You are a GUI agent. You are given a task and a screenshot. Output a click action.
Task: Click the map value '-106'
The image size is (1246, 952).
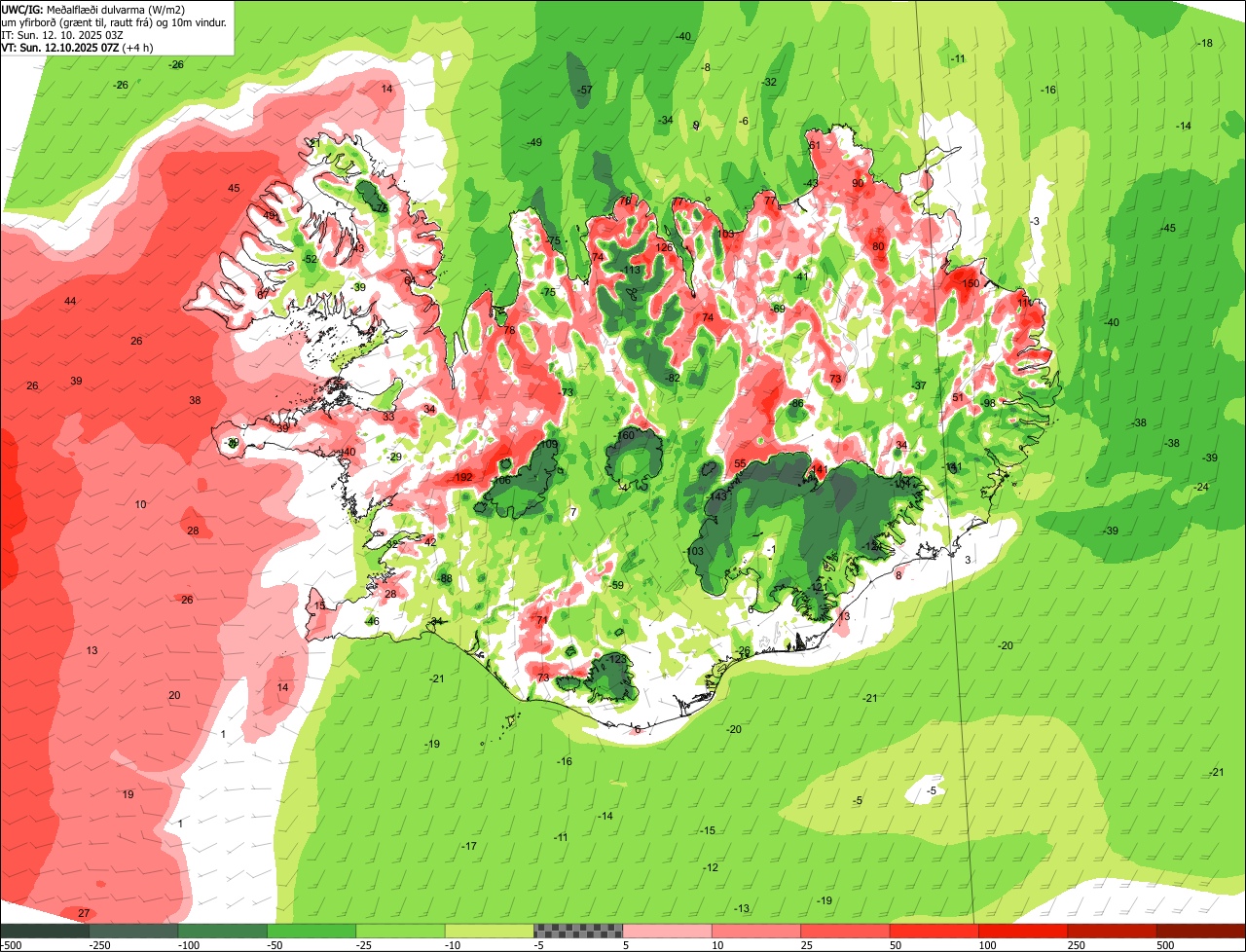(500, 481)
